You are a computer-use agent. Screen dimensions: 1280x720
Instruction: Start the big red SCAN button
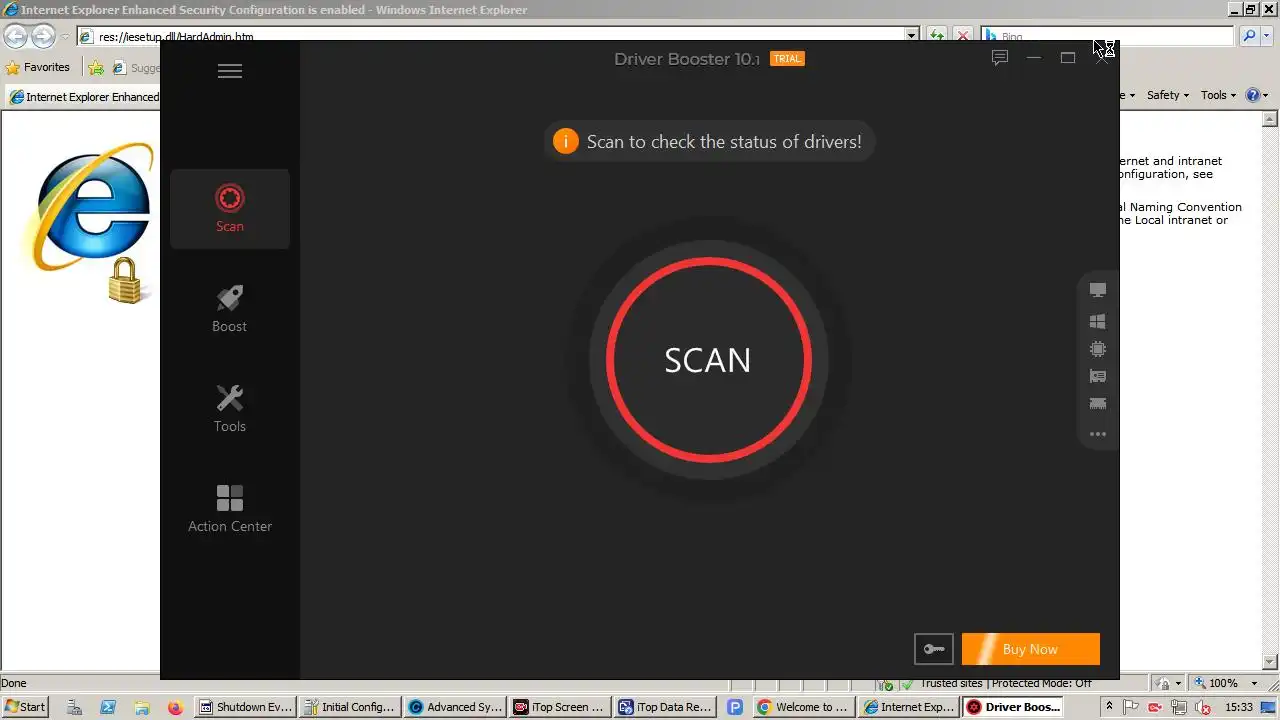tap(708, 360)
